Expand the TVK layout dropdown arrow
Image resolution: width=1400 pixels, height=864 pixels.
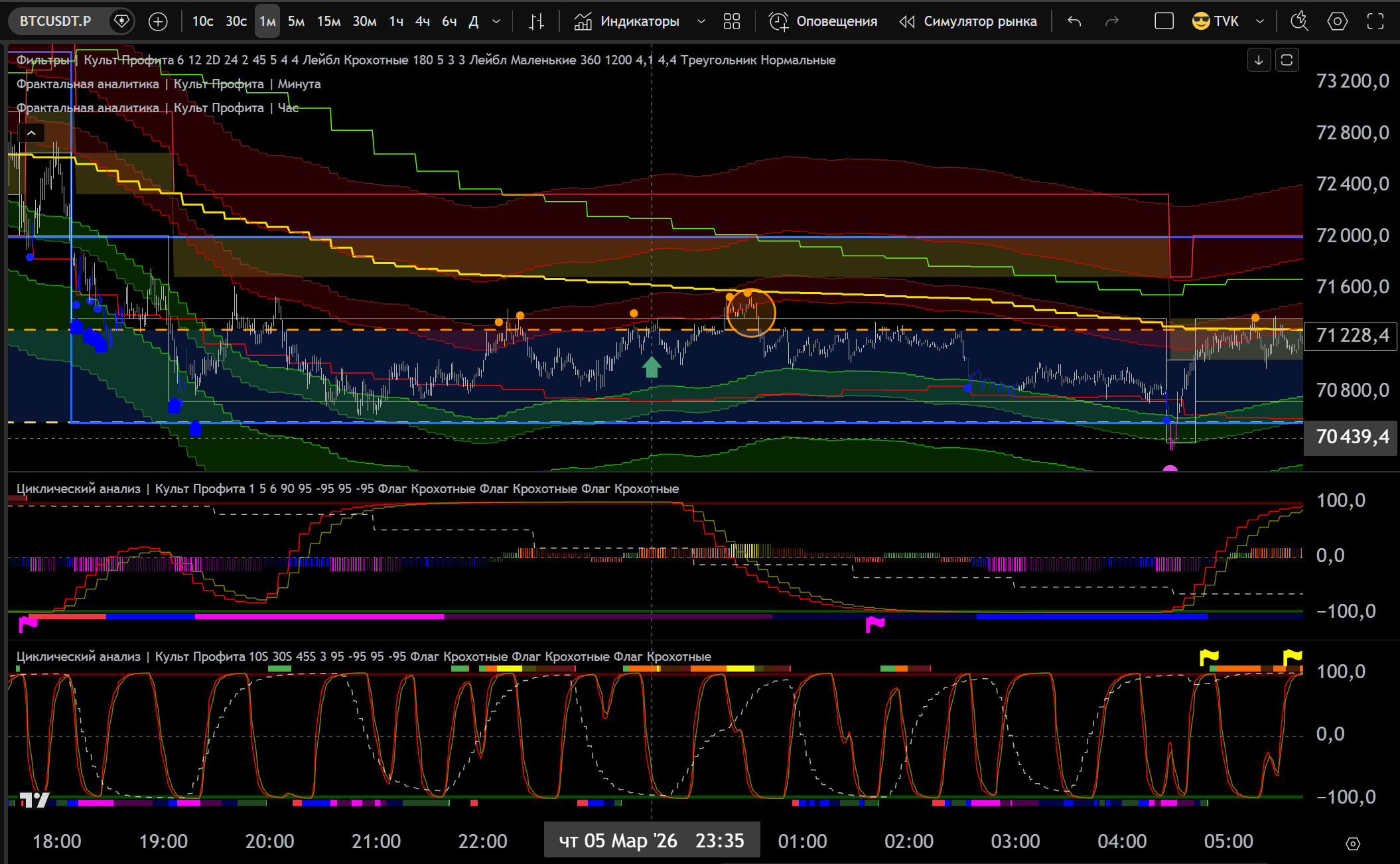pos(1259,21)
